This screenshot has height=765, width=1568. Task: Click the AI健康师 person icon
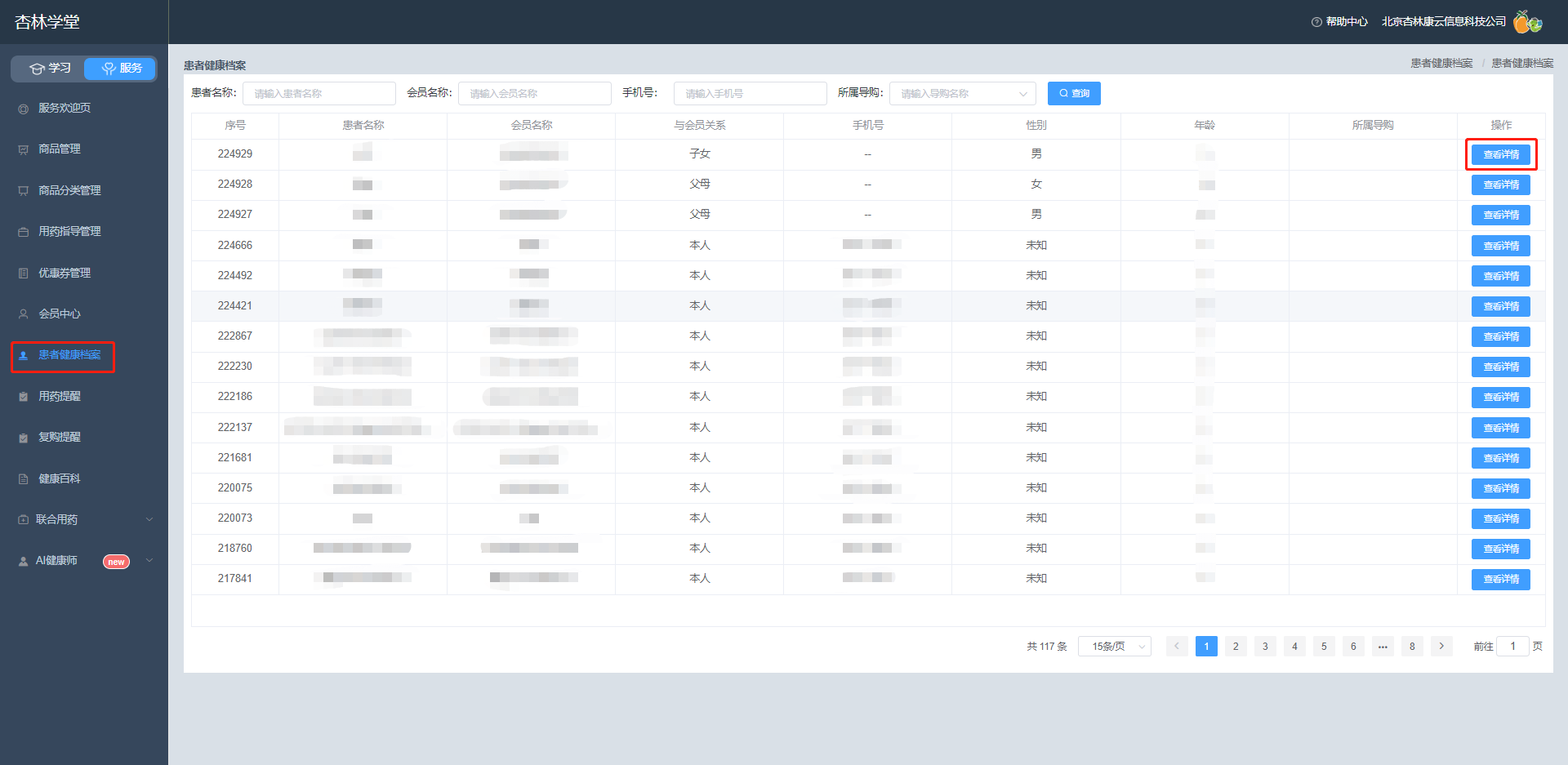pyautogui.click(x=23, y=561)
